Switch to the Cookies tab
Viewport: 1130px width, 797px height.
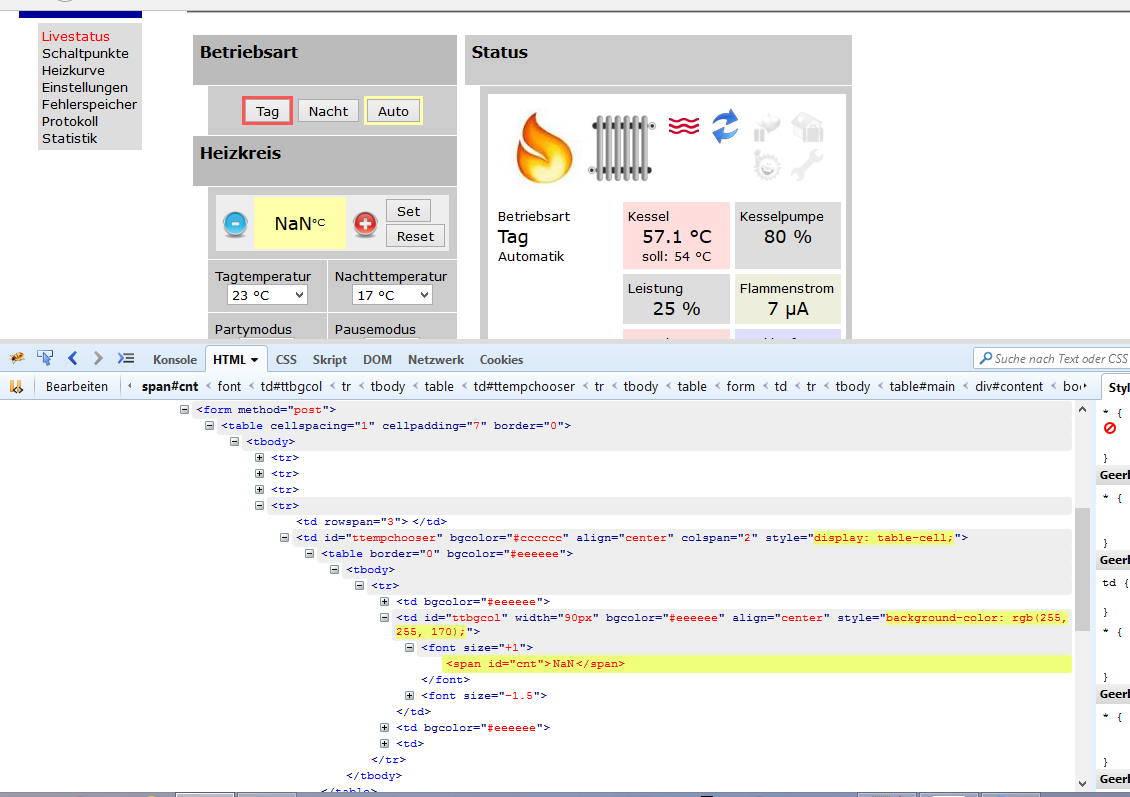click(501, 360)
